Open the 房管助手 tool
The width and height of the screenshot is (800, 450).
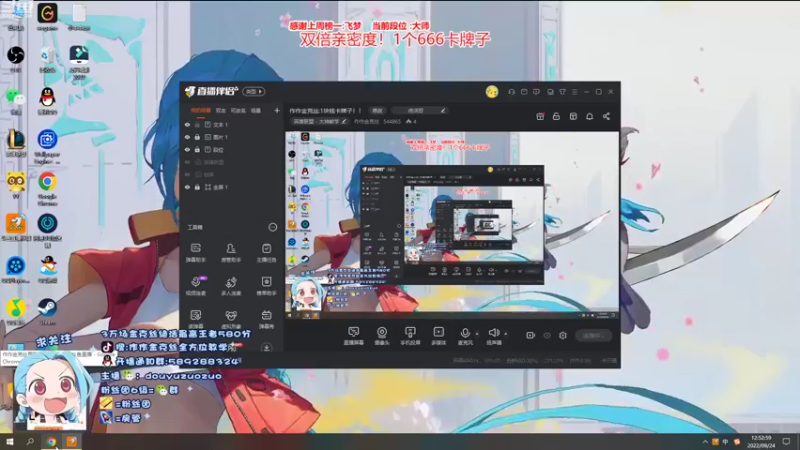coord(231,253)
